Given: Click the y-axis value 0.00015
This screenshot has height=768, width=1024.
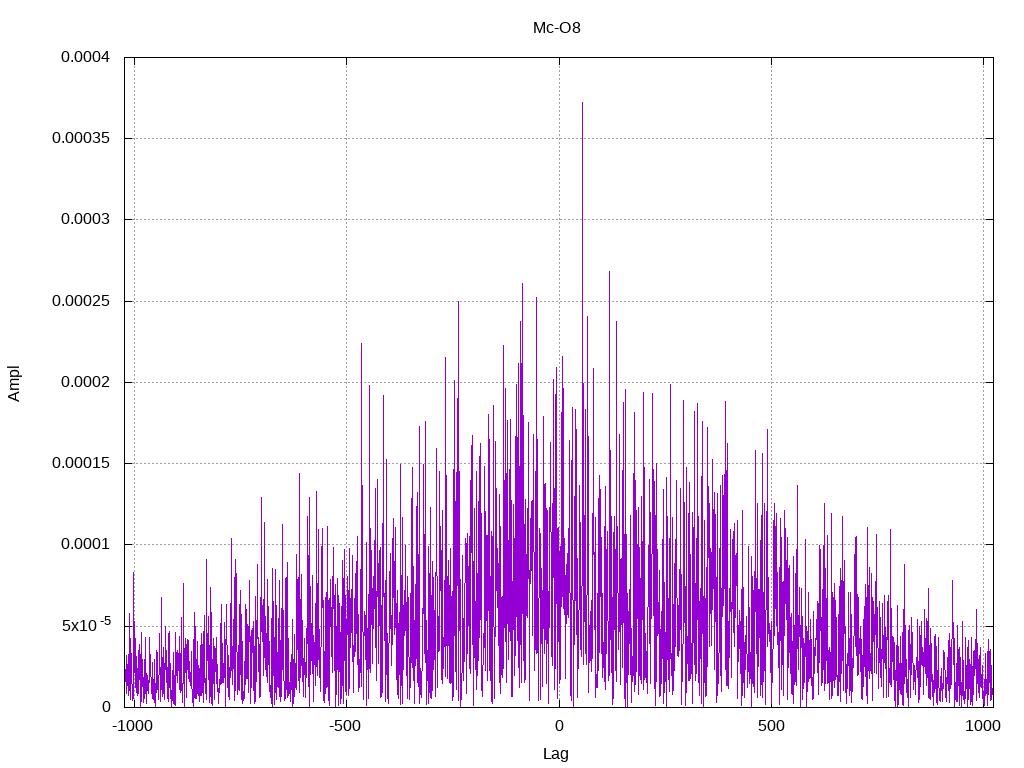Looking at the screenshot, I should point(81,463).
